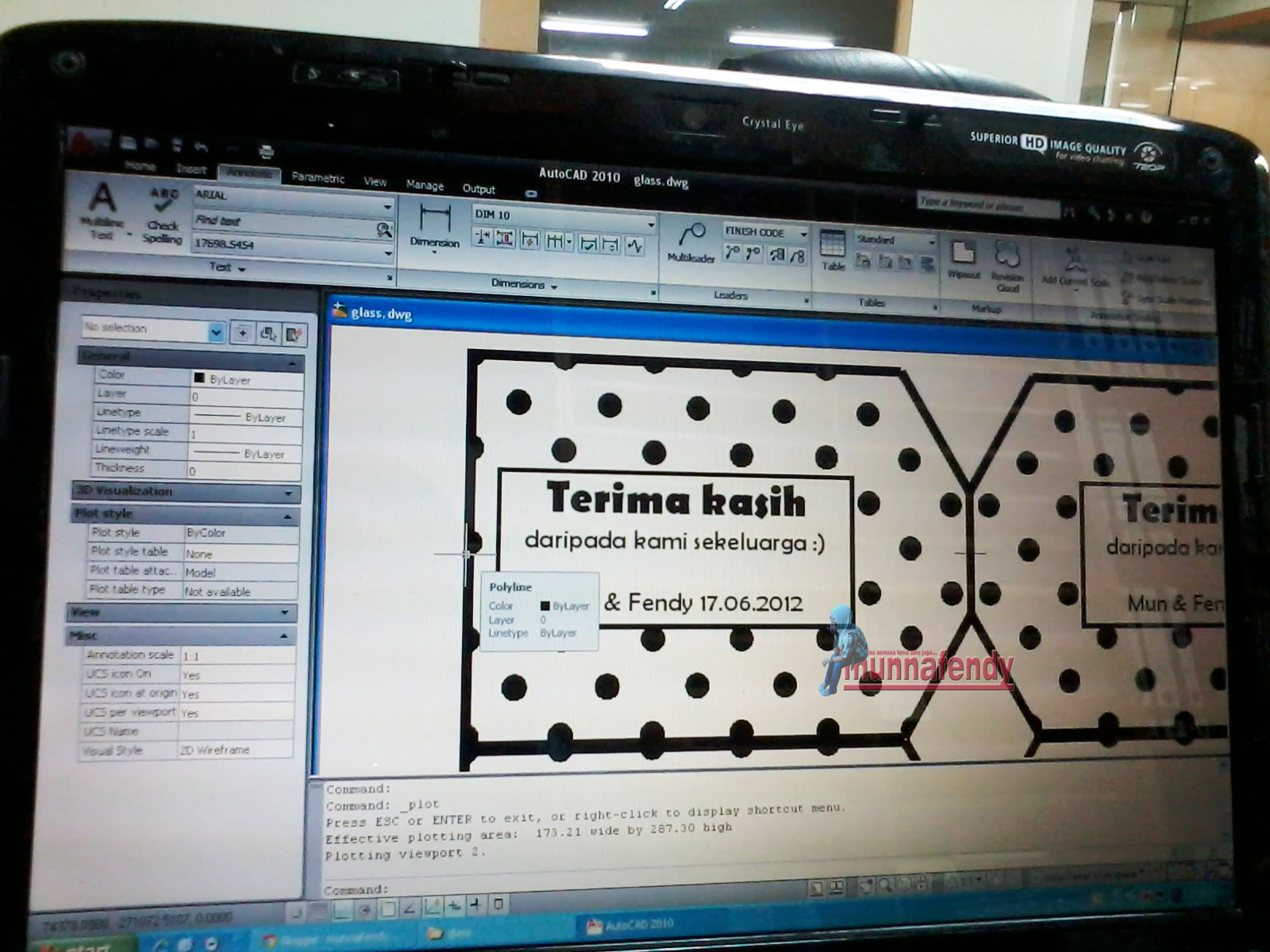Toggle Lineweight display in the status bar
Image resolution: width=1270 pixels, height=952 pixels.
tap(475, 904)
